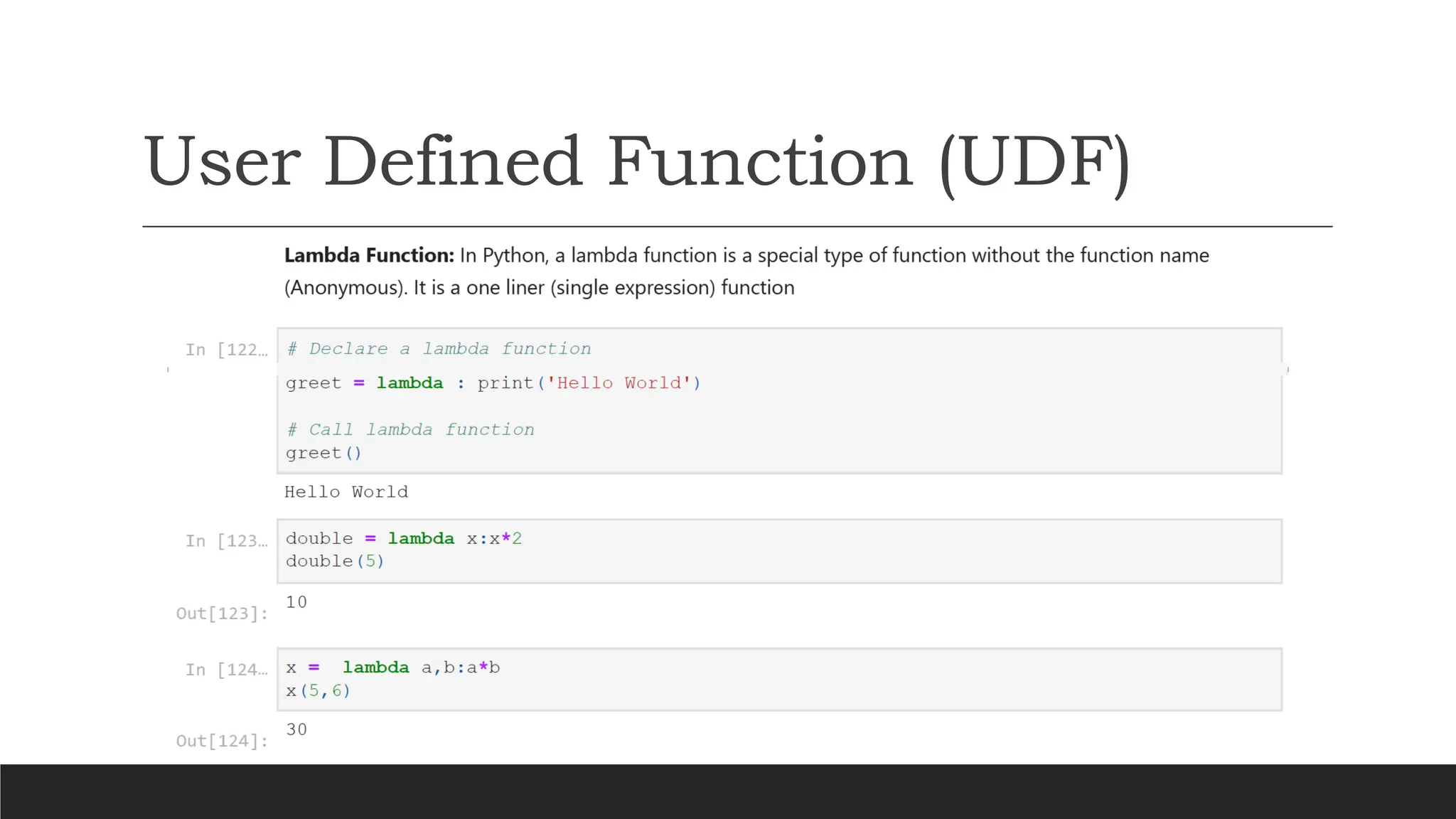Click the output value '30'
The width and height of the screenshot is (1456, 819).
click(296, 729)
